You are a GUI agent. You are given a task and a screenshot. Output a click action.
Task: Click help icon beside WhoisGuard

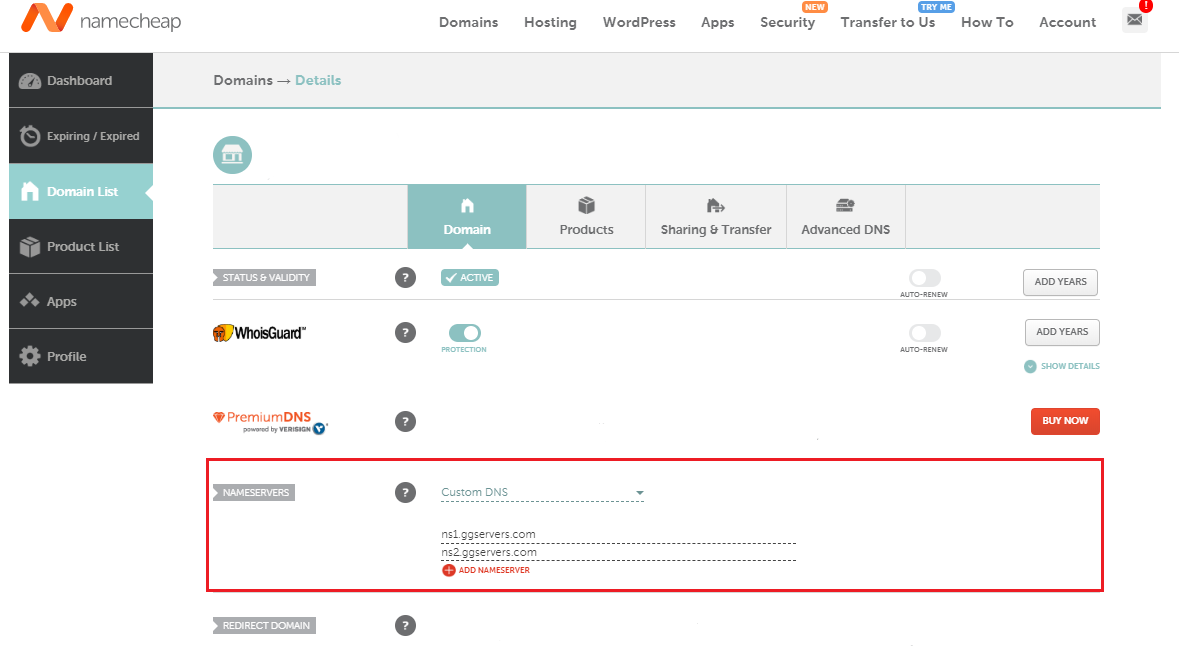tap(405, 332)
